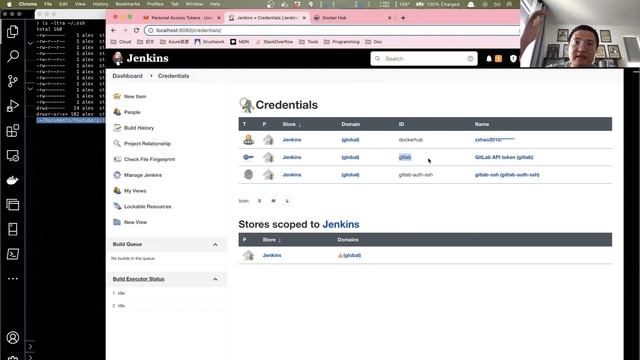Click gitlab-auth-ssh ID text
Image resolution: width=640 pixels, height=360 pixels.
[x=416, y=175]
